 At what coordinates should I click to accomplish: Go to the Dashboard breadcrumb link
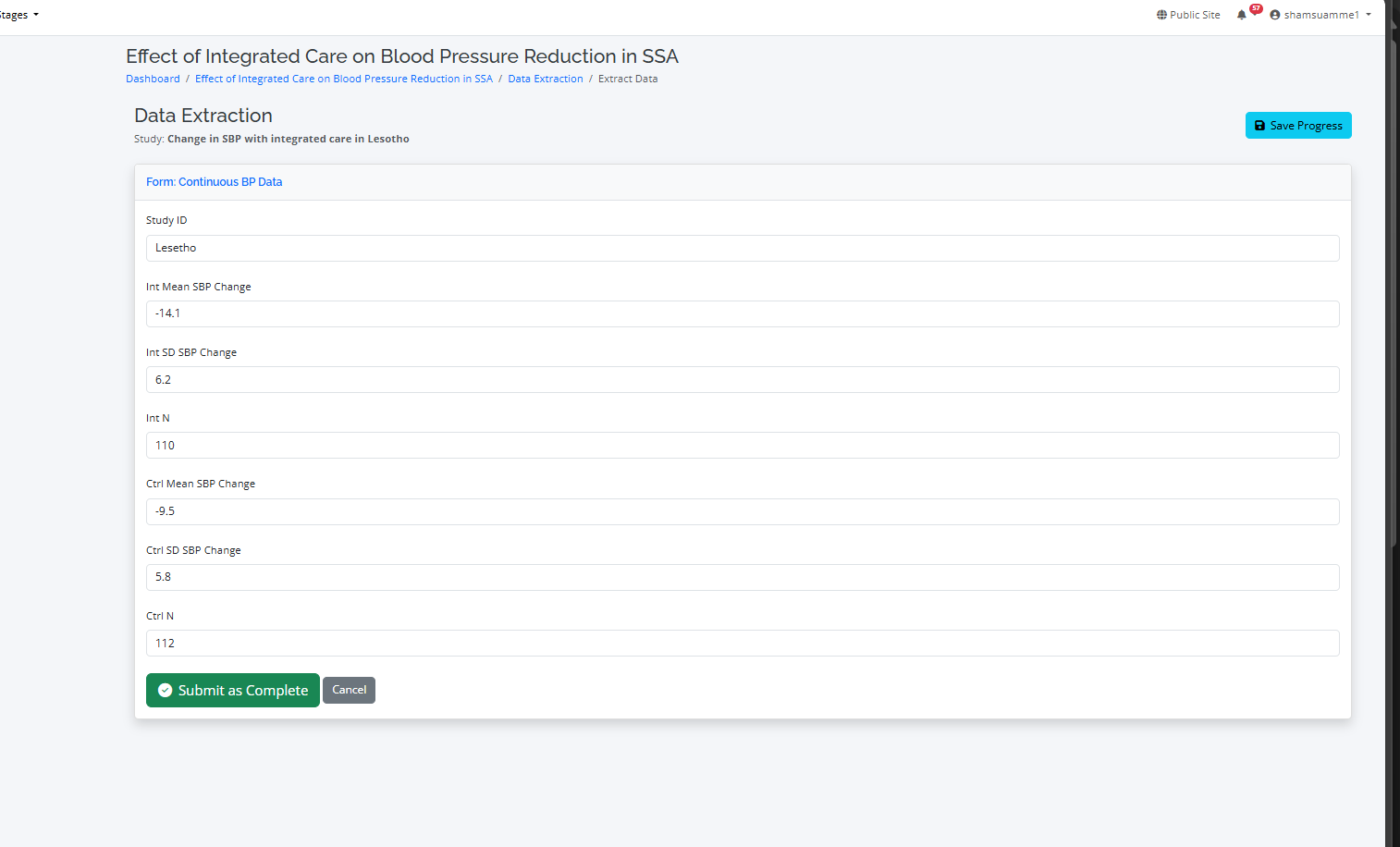(153, 79)
